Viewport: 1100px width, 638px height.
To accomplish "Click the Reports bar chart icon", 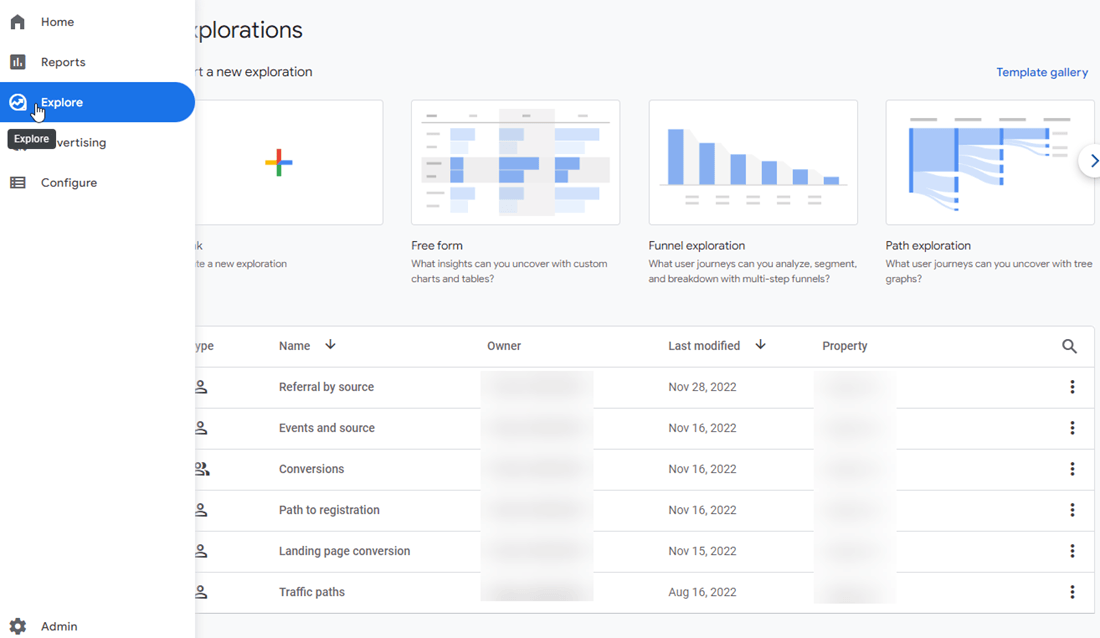I will click(x=18, y=62).
